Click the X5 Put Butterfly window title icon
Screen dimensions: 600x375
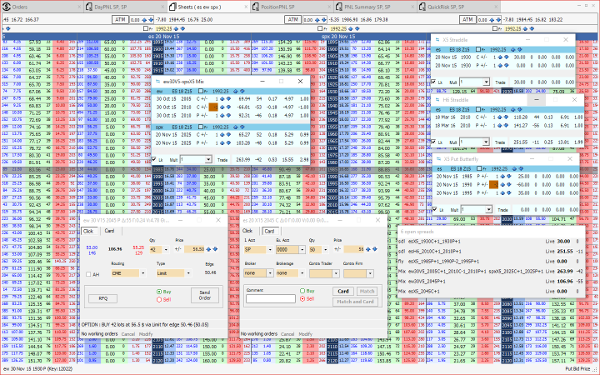click(x=438, y=159)
